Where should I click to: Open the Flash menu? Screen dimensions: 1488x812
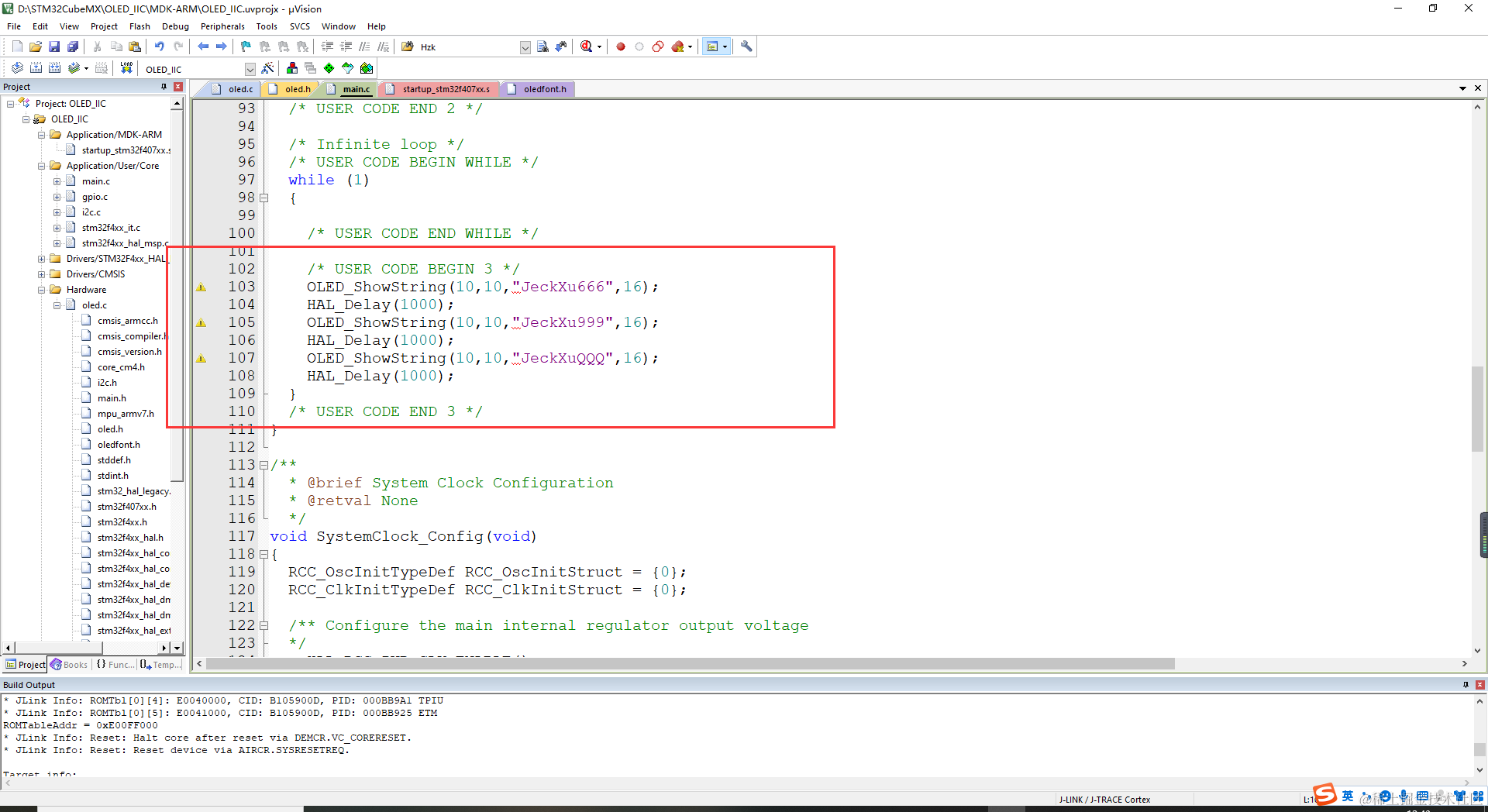coord(139,26)
